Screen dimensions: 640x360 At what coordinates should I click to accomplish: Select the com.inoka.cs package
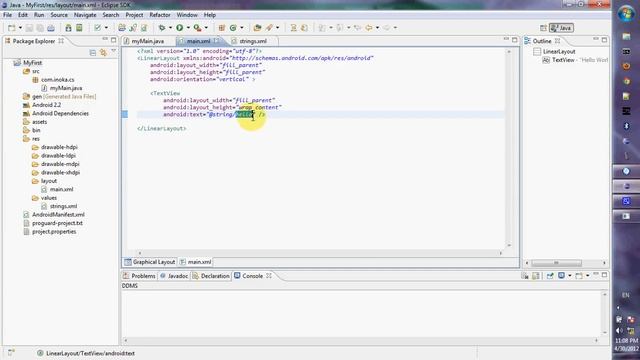[58, 80]
